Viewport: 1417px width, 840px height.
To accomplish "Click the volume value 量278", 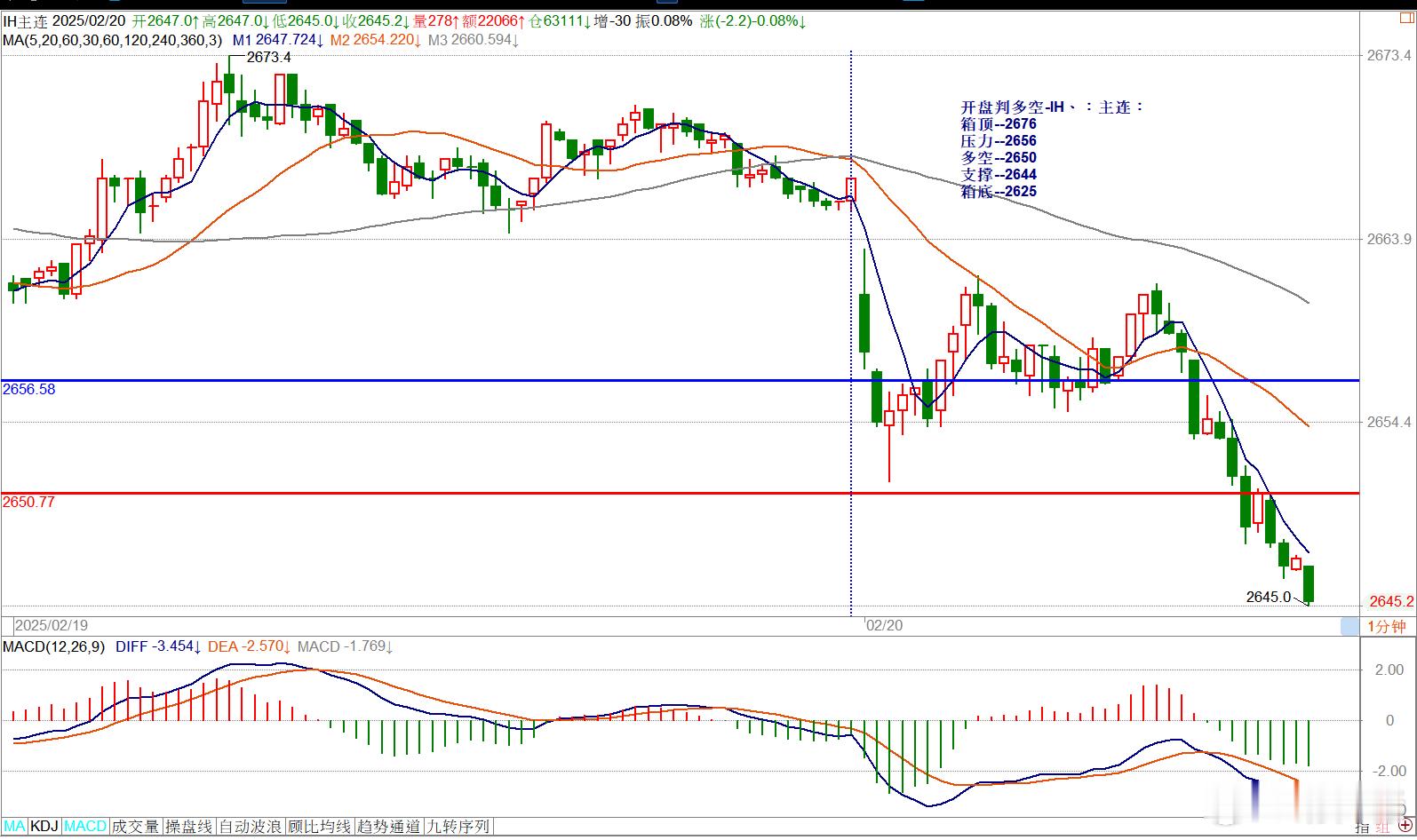I will coord(436,21).
